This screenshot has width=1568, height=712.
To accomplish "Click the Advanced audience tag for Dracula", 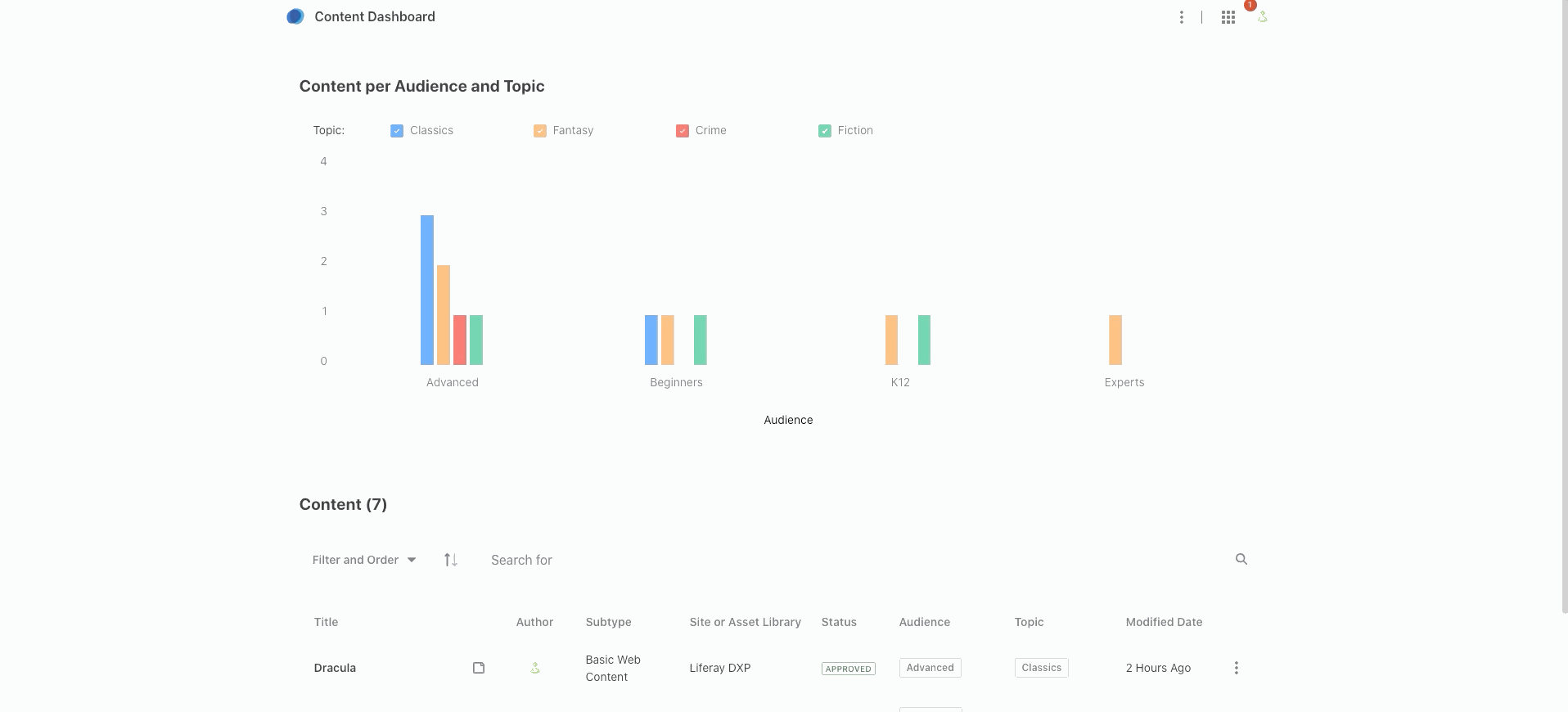I will tap(930, 668).
